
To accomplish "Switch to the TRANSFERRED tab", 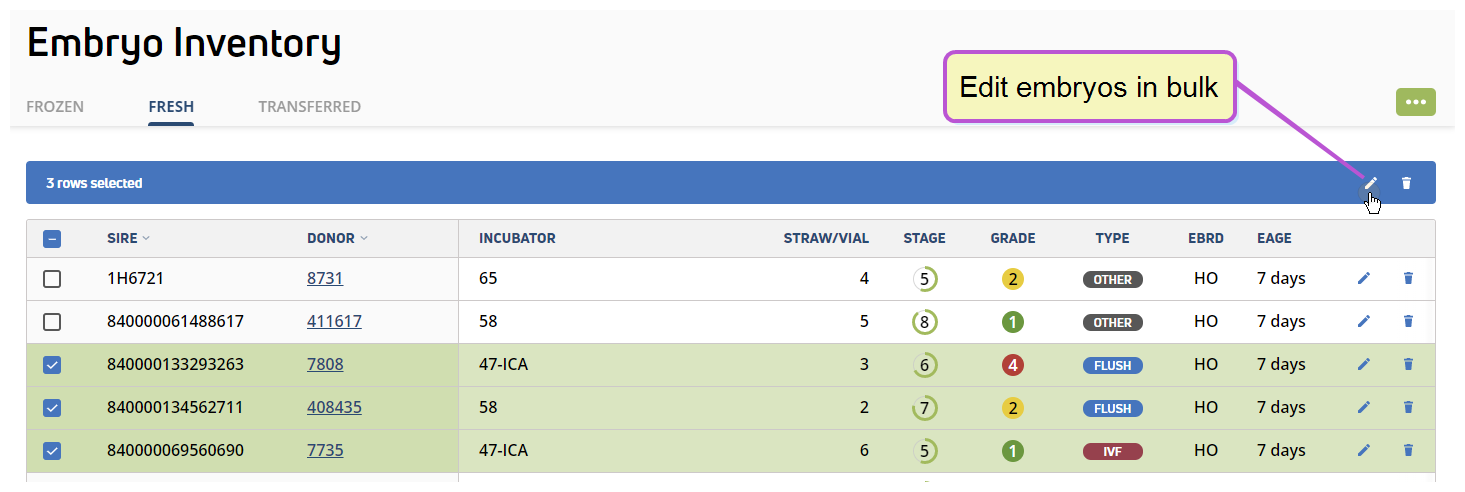I will point(309,107).
